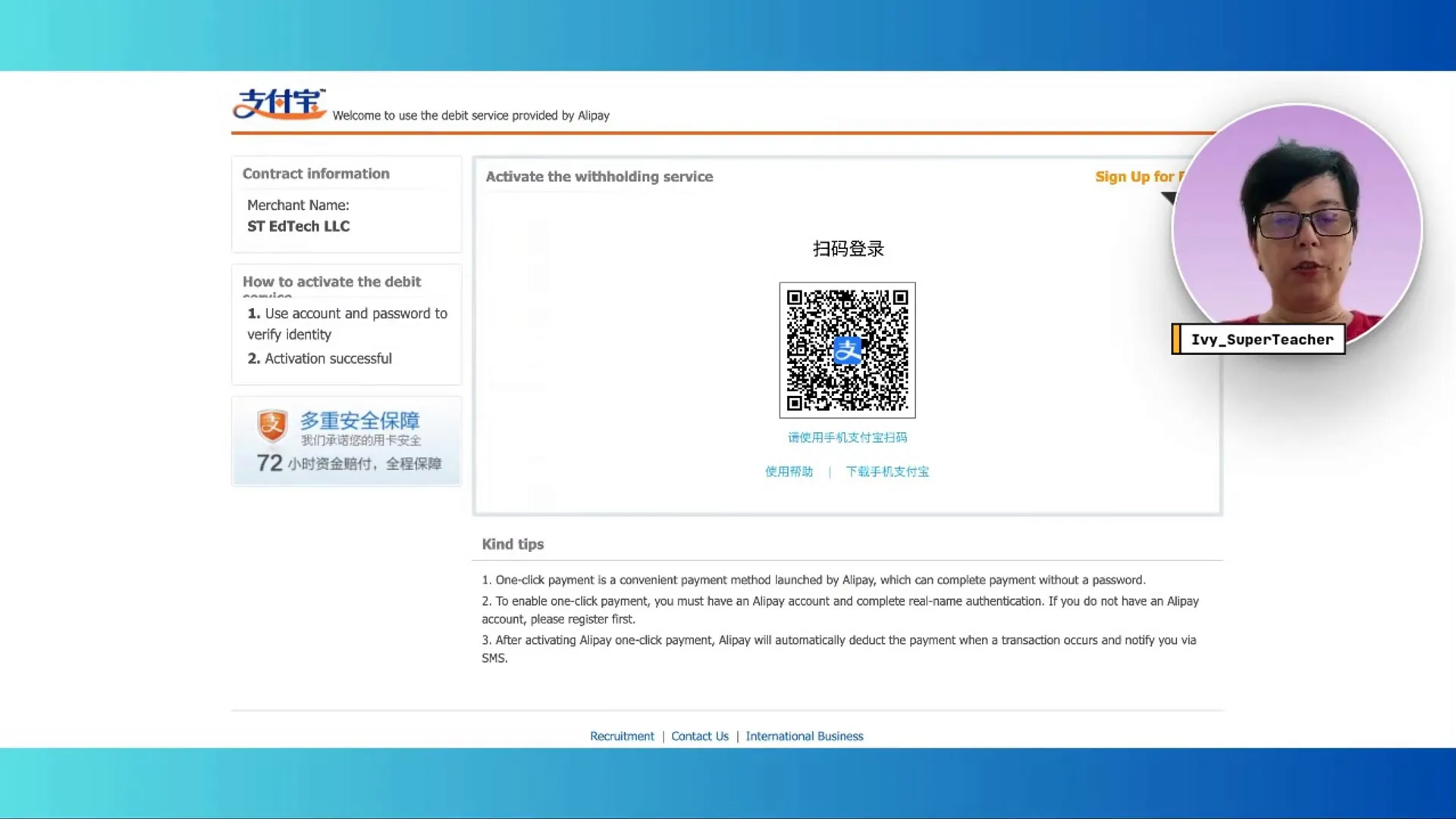Click the presenter webcam circle
This screenshot has height=819, width=1456.
tap(1297, 227)
